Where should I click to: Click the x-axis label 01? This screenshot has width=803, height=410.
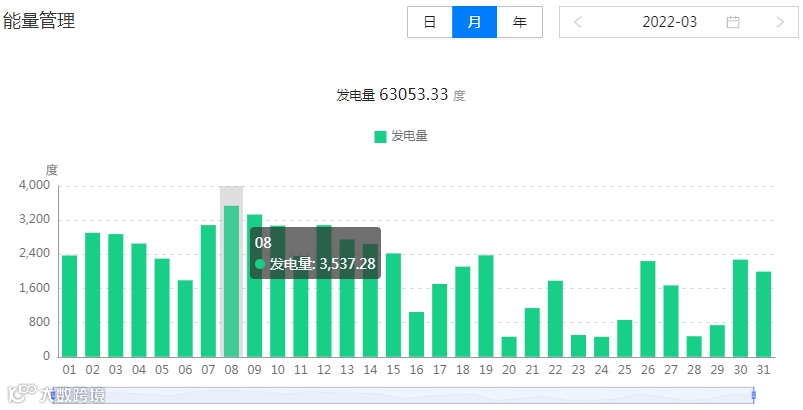70,370
